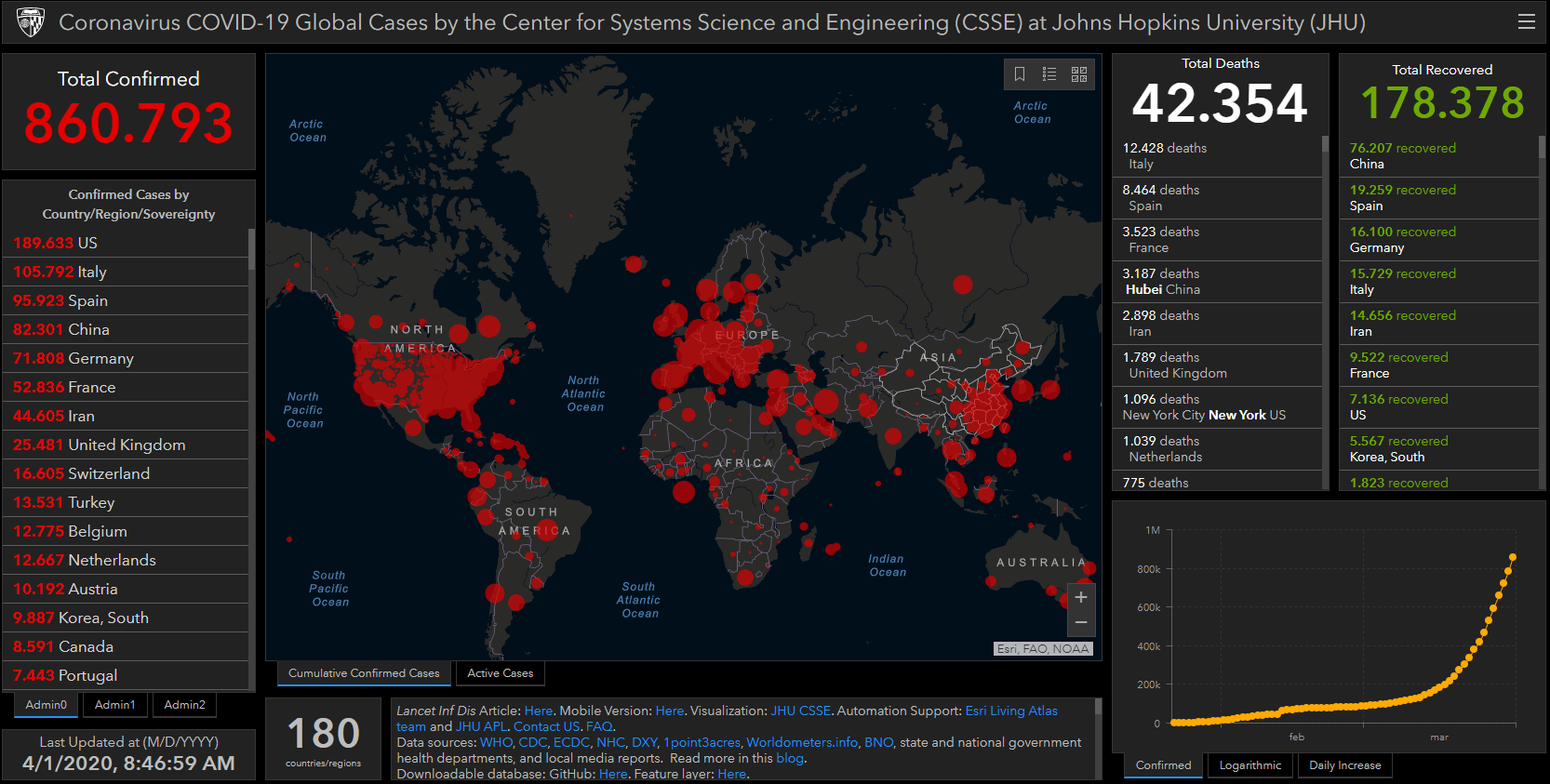The width and height of the screenshot is (1550, 784).
Task: Open the JHU CSSE visualization link
Action: (x=800, y=711)
